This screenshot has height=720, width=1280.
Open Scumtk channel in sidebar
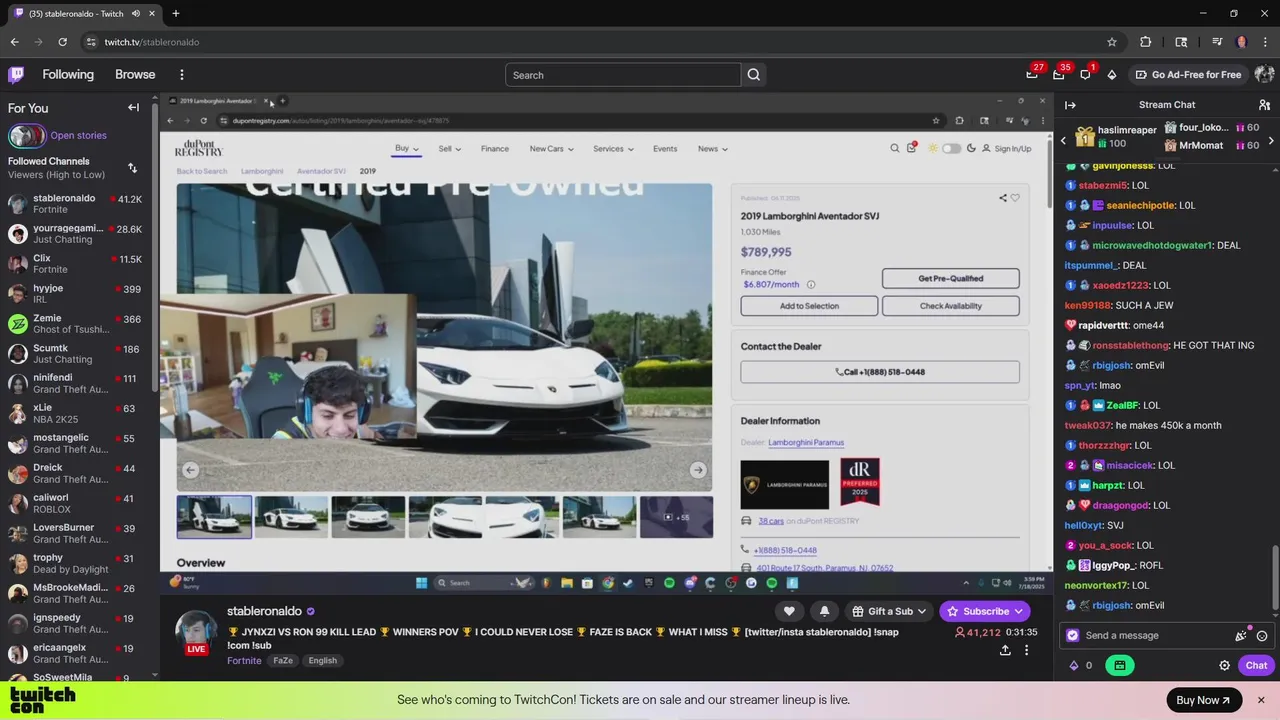point(76,354)
